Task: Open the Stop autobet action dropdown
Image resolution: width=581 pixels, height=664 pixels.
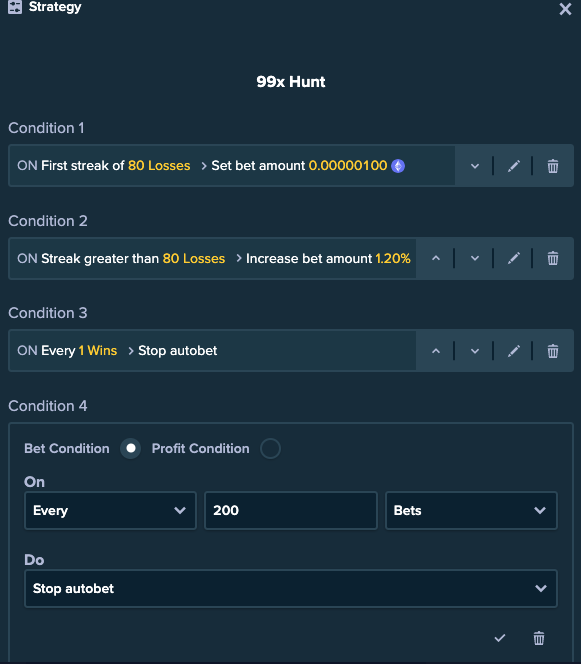Action: [290, 589]
